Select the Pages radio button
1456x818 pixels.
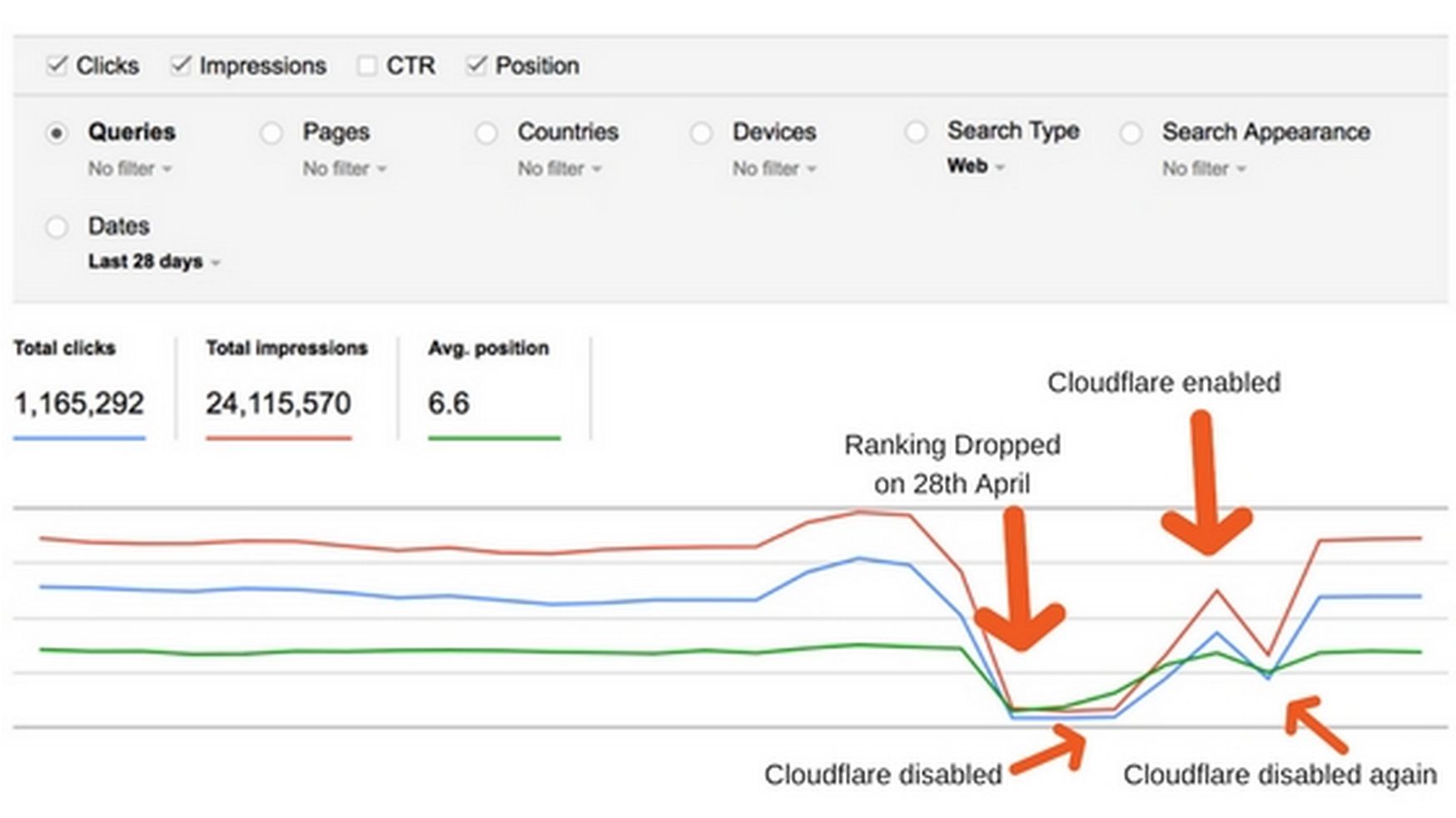271,133
